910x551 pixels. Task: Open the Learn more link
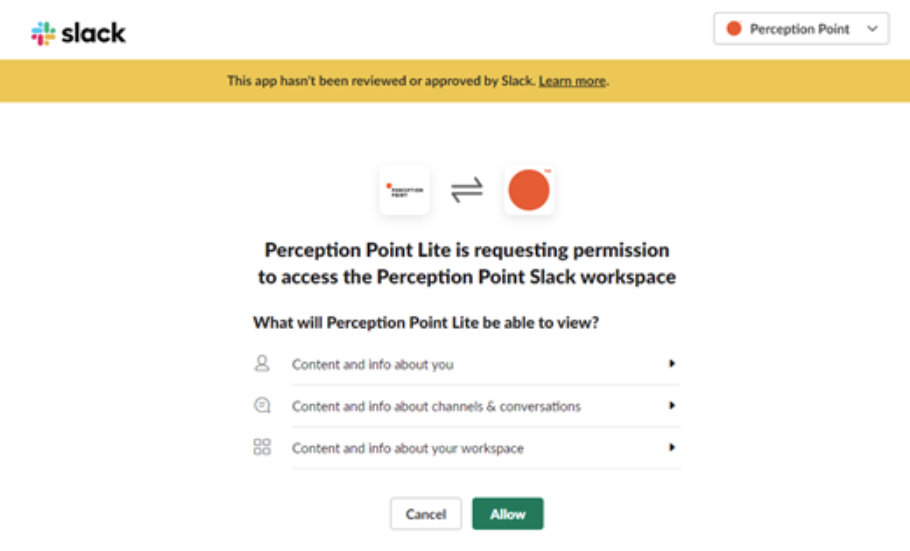click(572, 81)
